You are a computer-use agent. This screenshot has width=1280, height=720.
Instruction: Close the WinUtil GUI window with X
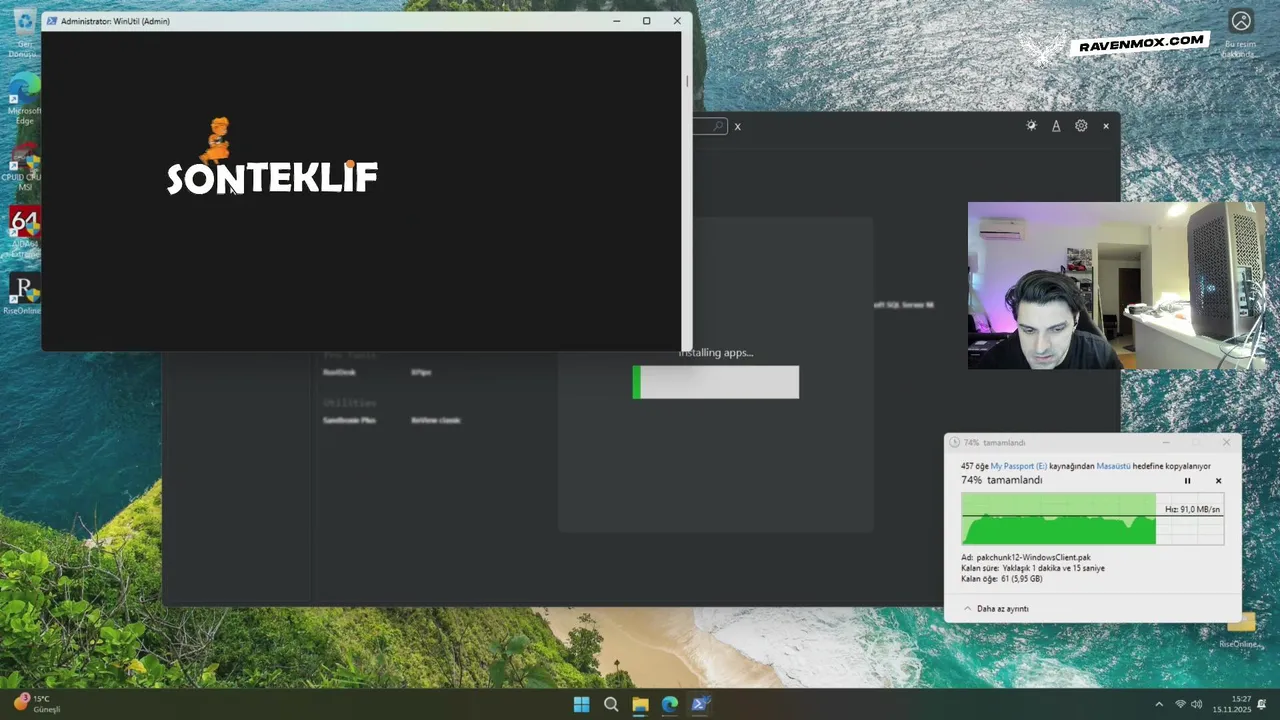[x=1106, y=126]
